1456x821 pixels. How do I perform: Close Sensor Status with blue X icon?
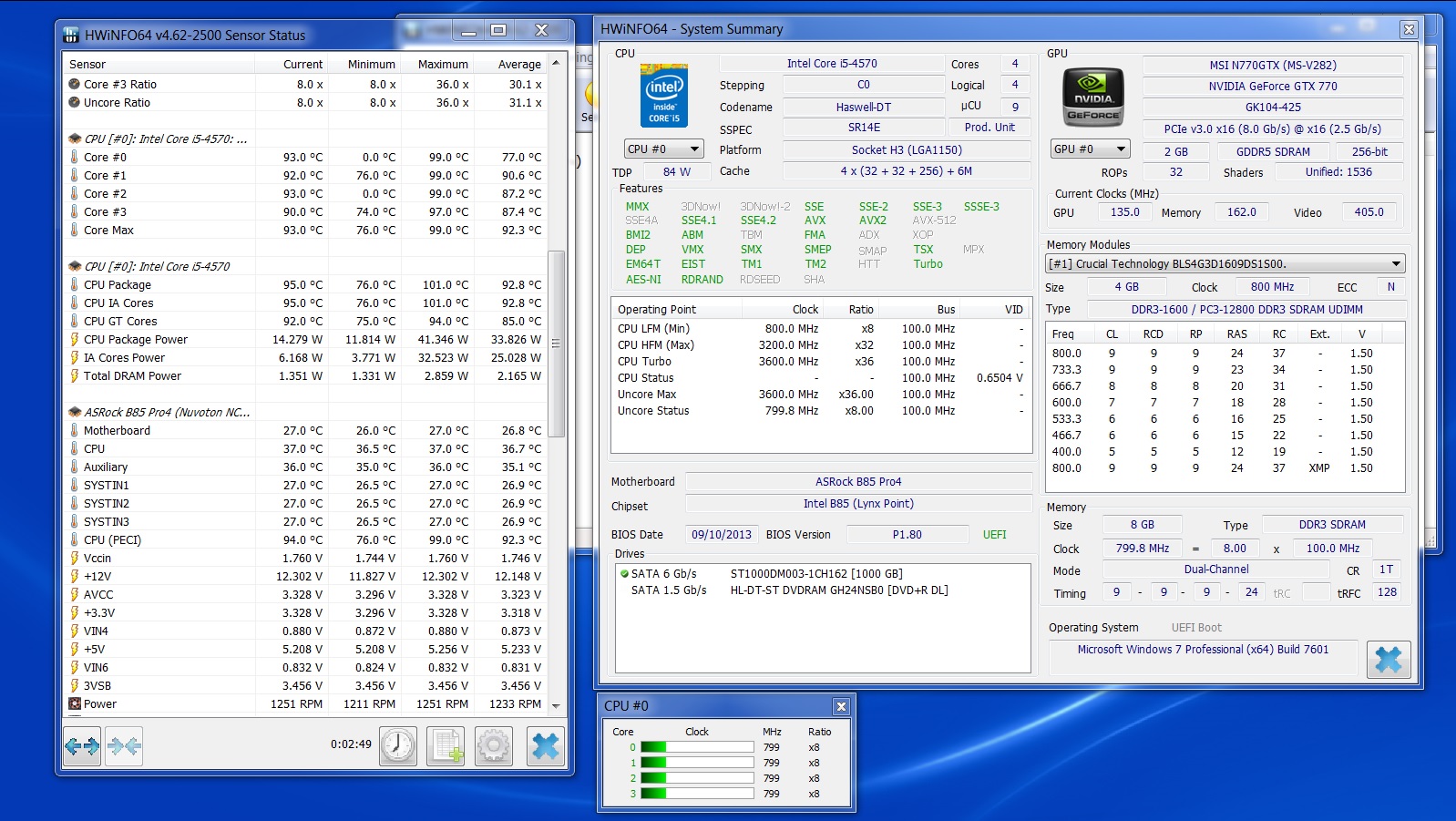pyautogui.click(x=545, y=746)
